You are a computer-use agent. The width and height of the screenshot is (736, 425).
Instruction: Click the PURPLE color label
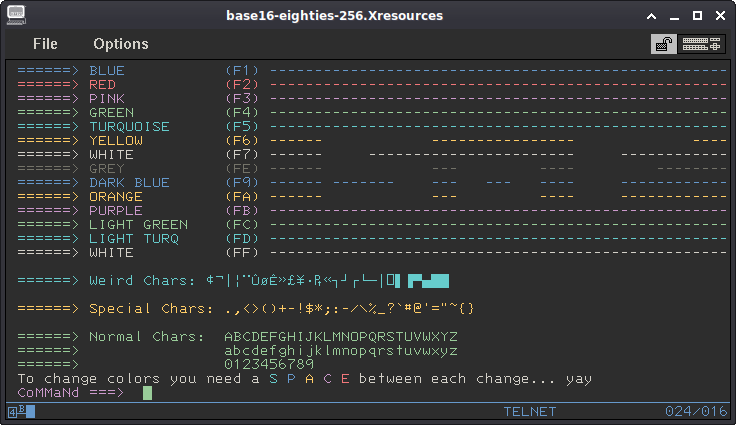116,211
